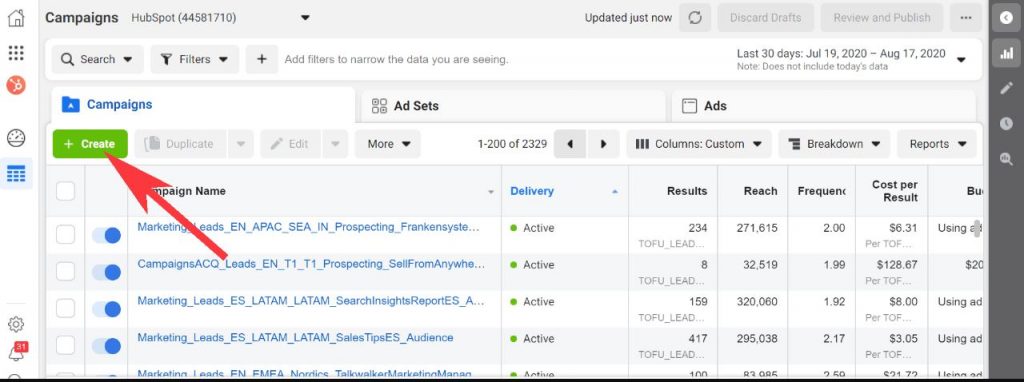
Task: Select the 271,615 reach value
Action: point(756,228)
